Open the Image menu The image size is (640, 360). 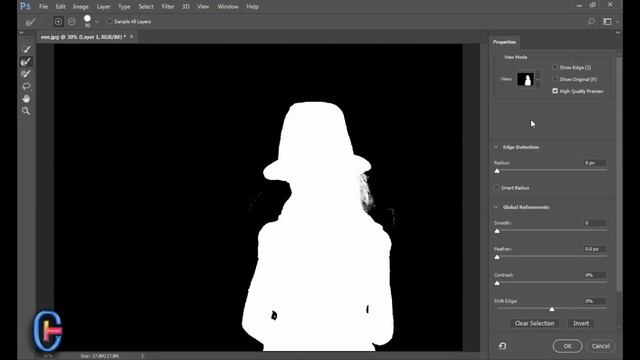coord(80,7)
